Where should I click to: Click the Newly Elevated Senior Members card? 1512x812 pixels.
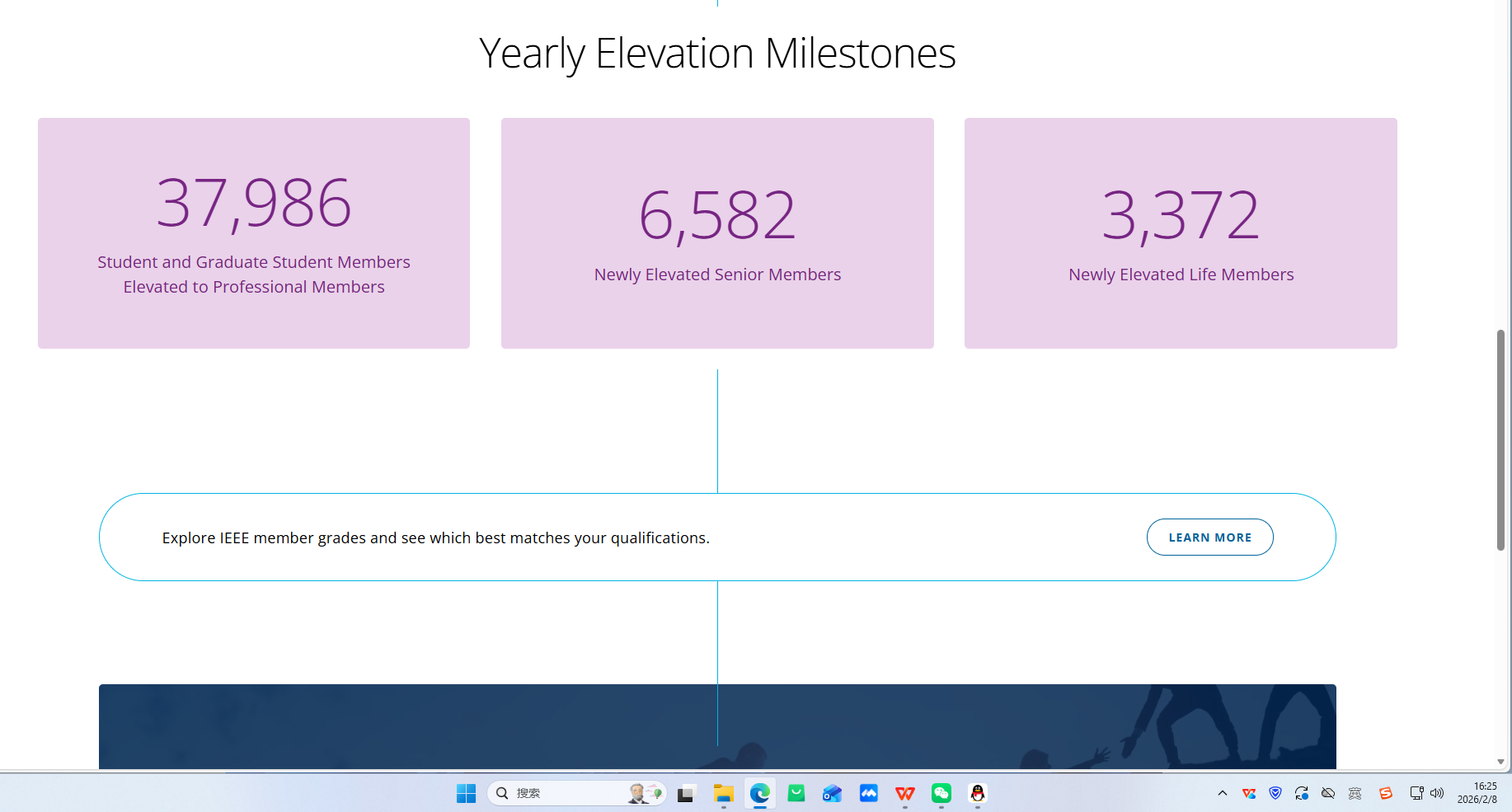click(717, 233)
